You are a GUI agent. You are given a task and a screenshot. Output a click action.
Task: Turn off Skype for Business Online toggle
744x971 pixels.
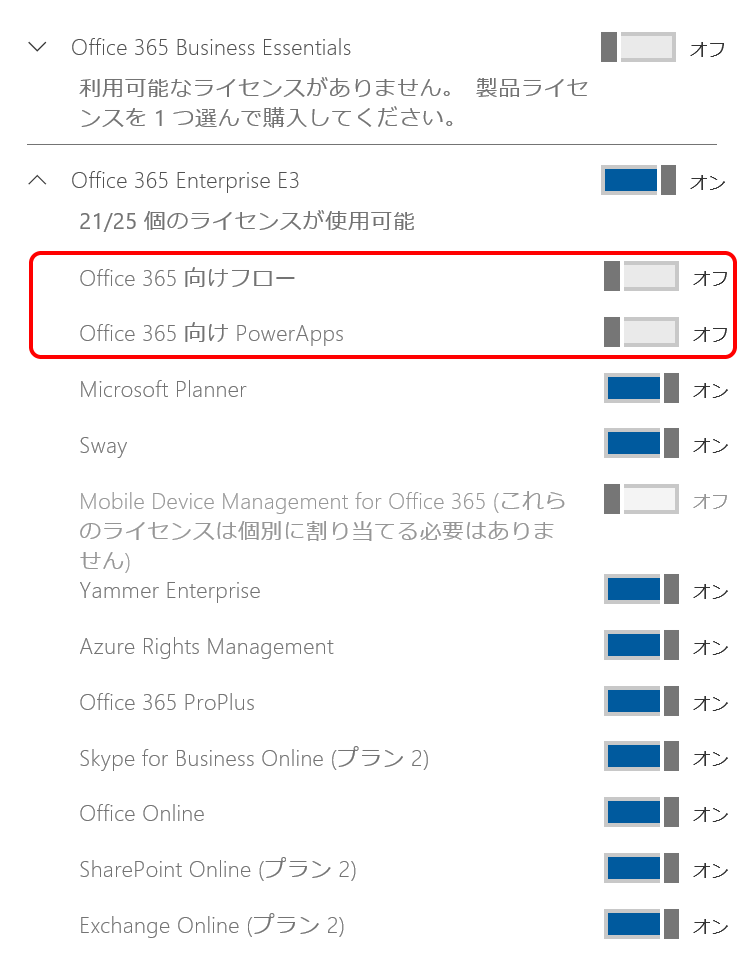pos(641,756)
